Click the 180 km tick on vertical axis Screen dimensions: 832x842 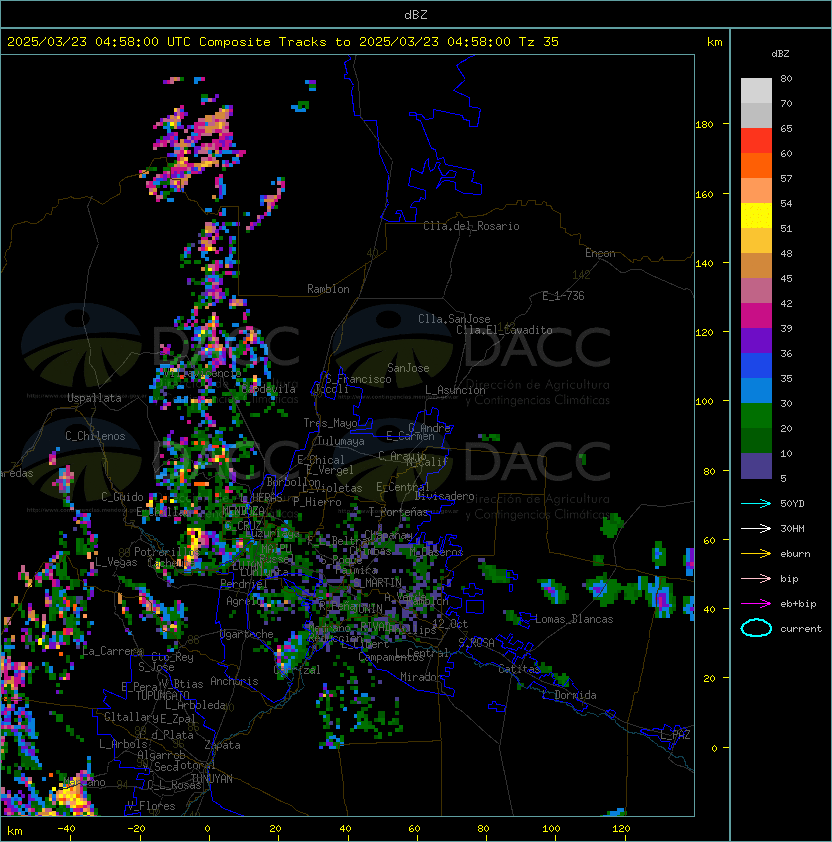tap(704, 125)
